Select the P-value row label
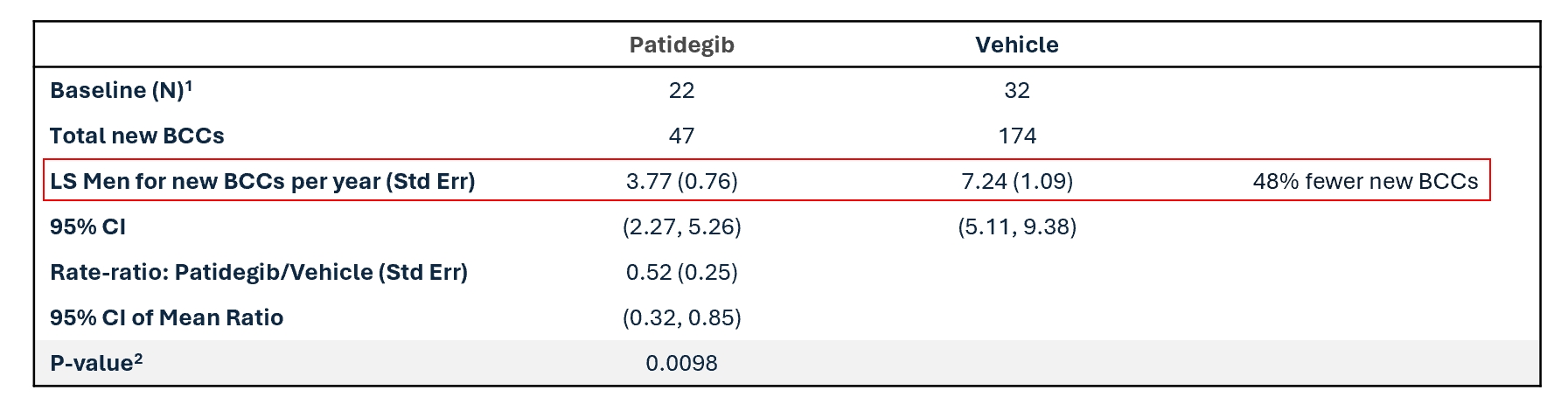This screenshot has width=1568, height=404. click(95, 363)
